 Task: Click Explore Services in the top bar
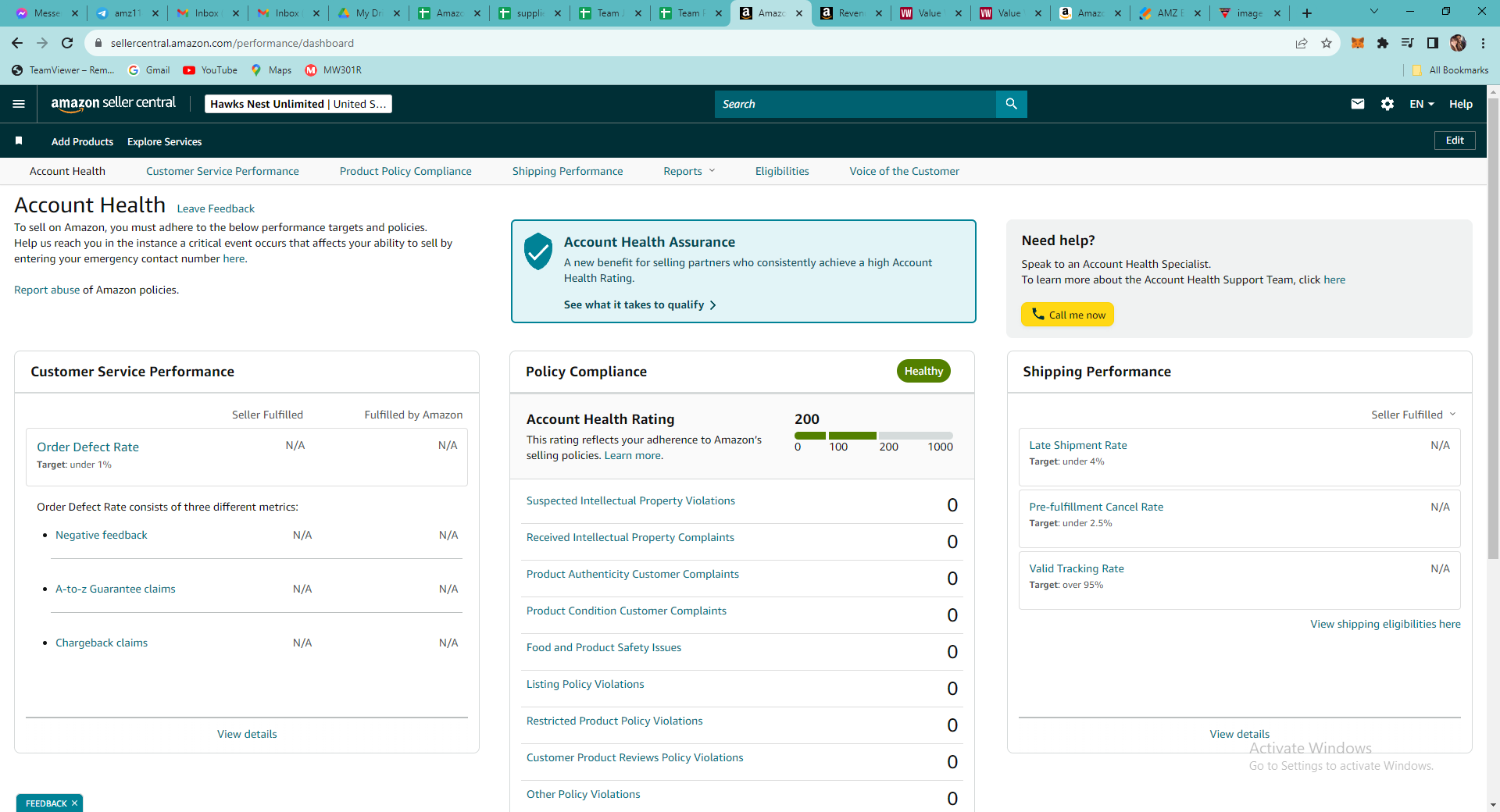tap(165, 141)
